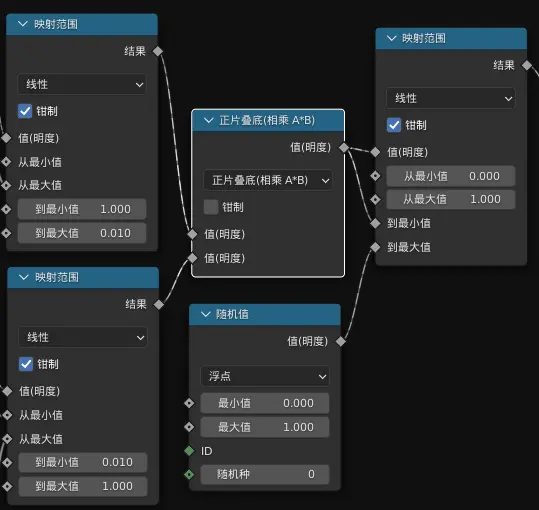539x510 pixels.
Task: Open 线性 dropdown in bottom-left 映射范围 node
Action: click(x=83, y=337)
